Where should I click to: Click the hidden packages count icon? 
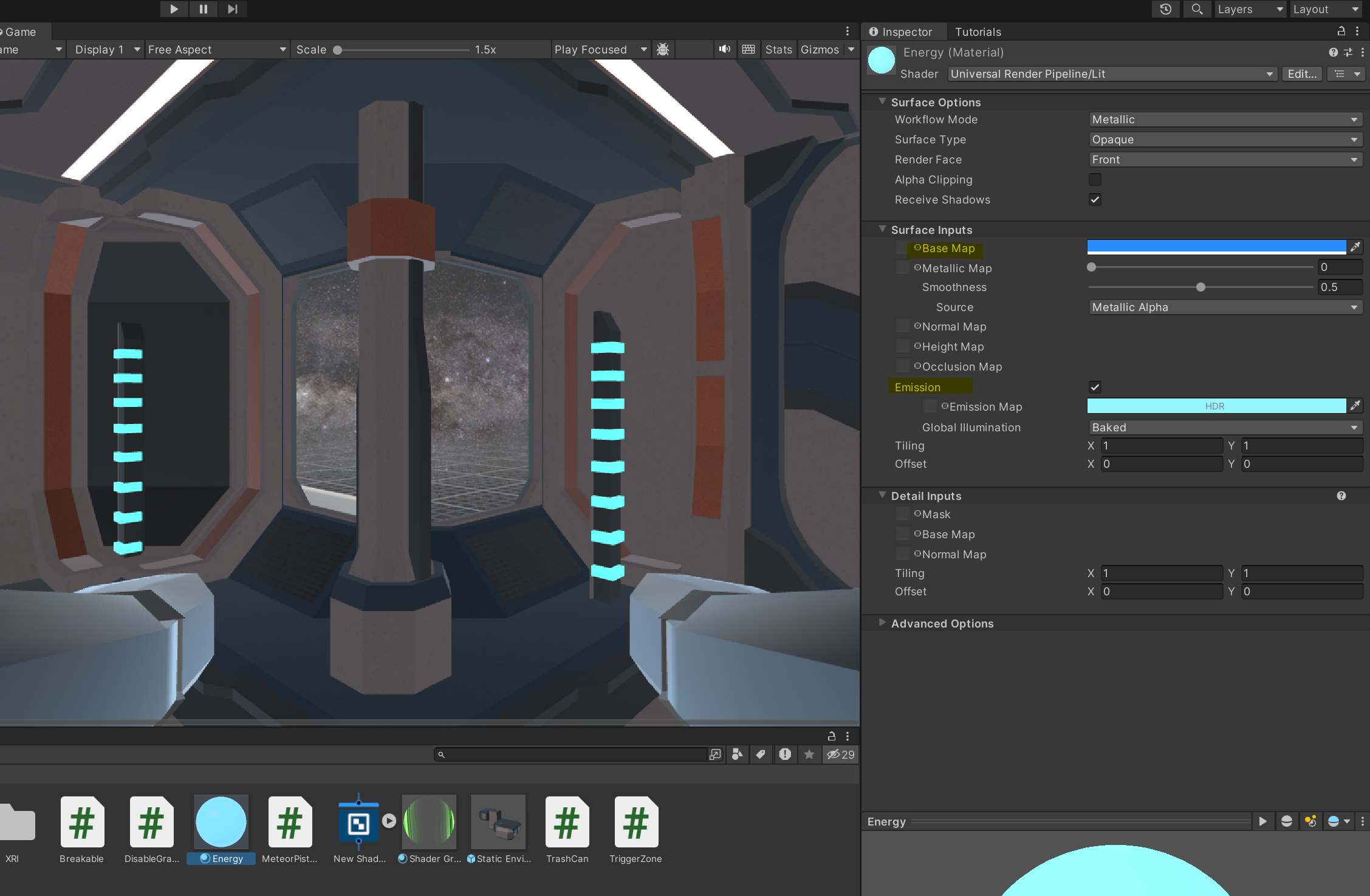pyautogui.click(x=841, y=754)
